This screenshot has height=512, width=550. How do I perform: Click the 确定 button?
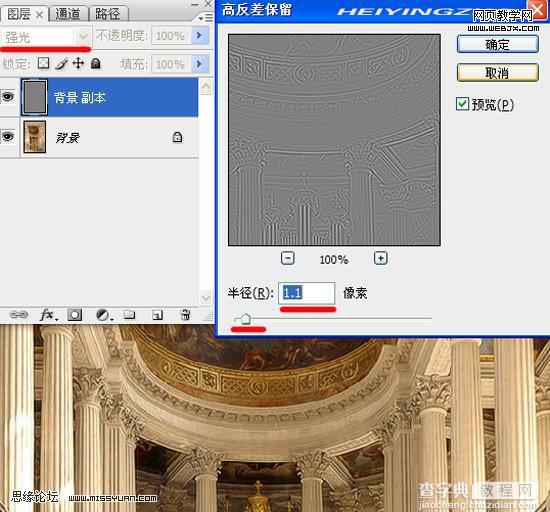coord(497,44)
